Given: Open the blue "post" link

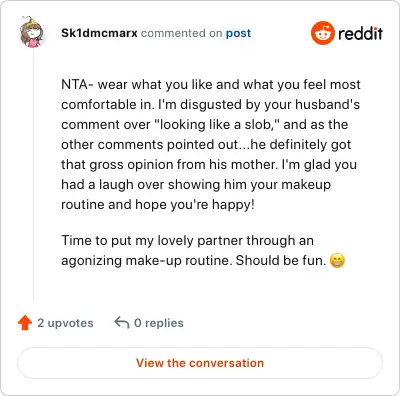Looking at the screenshot, I should tap(238, 33).
